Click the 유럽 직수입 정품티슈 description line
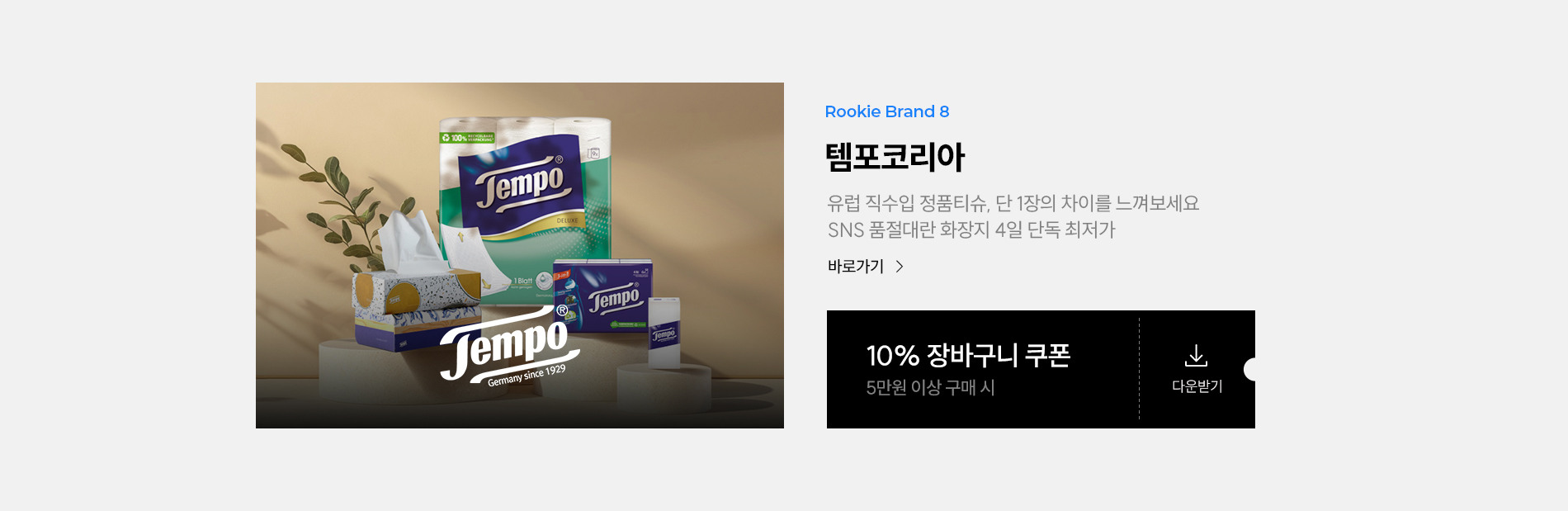 coord(1013,203)
